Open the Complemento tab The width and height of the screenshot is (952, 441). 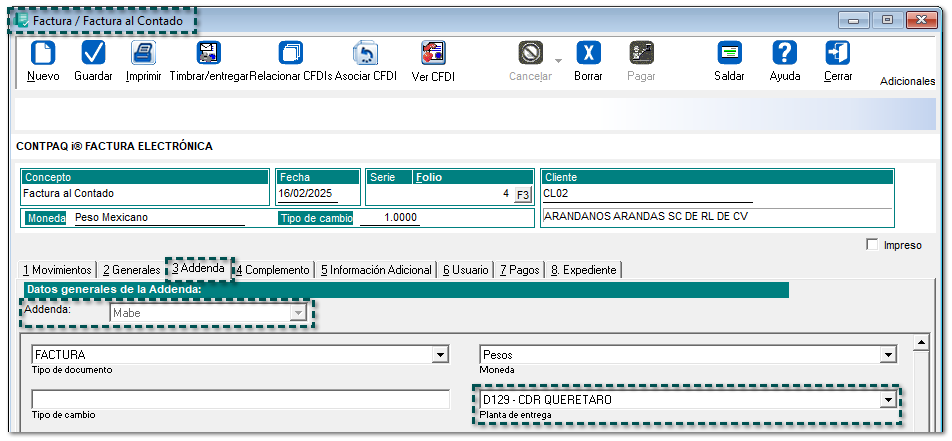coord(273,270)
